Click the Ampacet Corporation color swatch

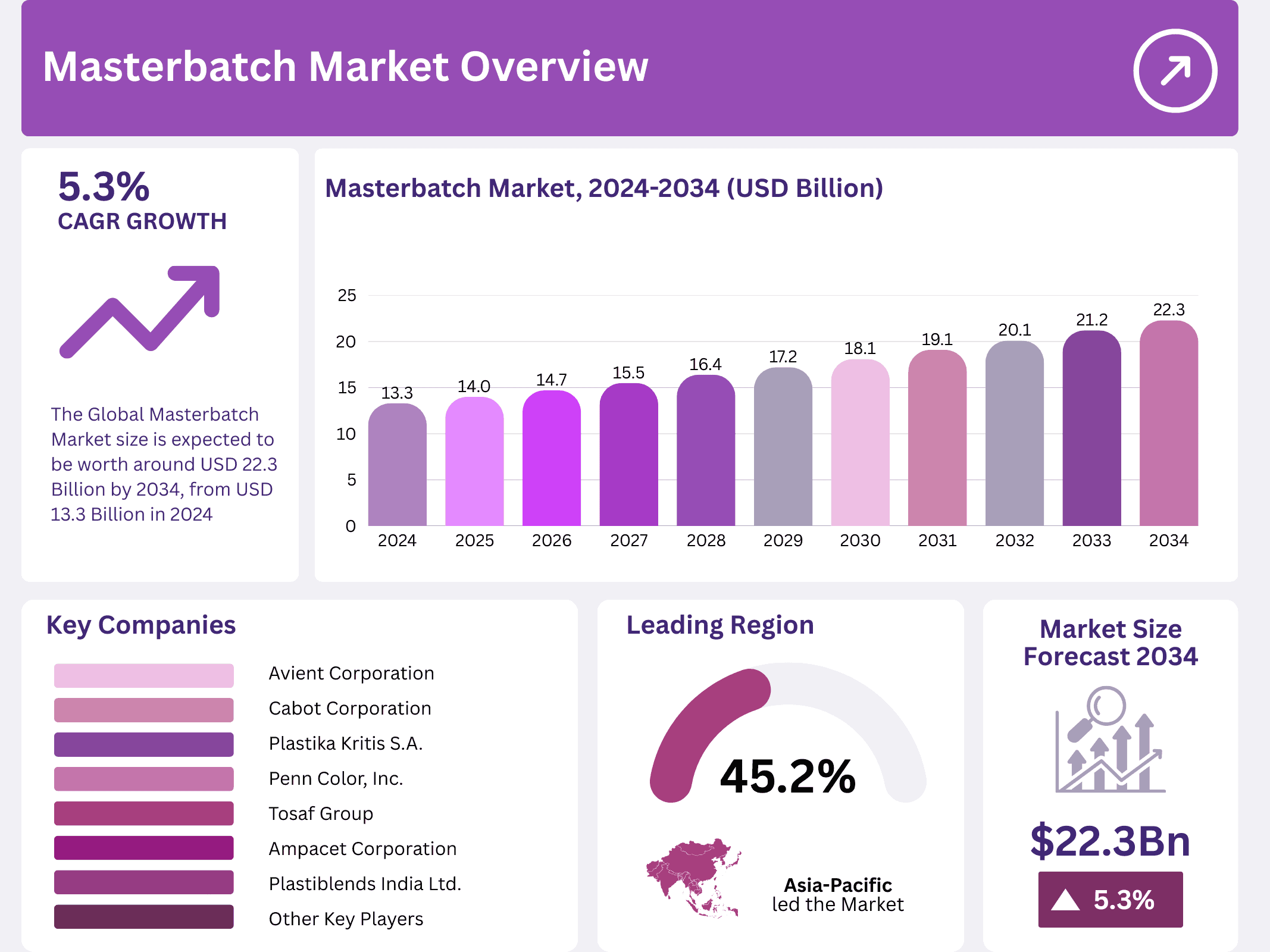point(143,848)
